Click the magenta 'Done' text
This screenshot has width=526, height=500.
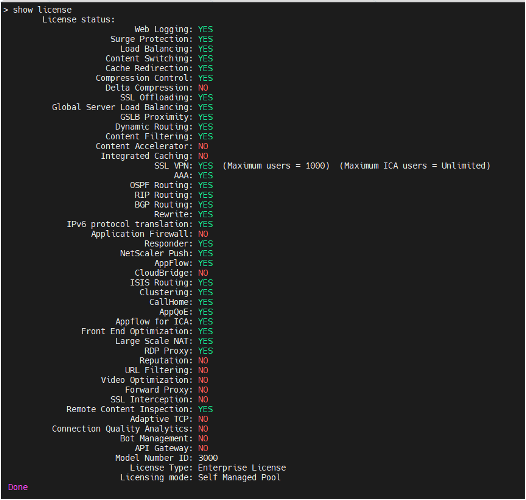18,487
